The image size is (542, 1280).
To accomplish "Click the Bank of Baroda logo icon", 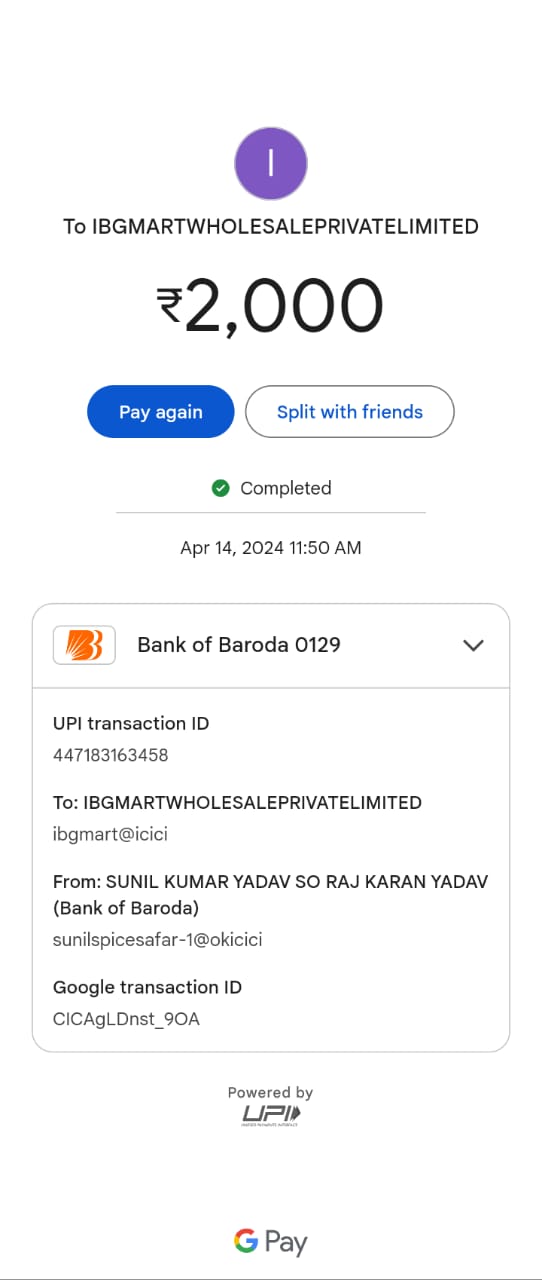I will click(84, 645).
